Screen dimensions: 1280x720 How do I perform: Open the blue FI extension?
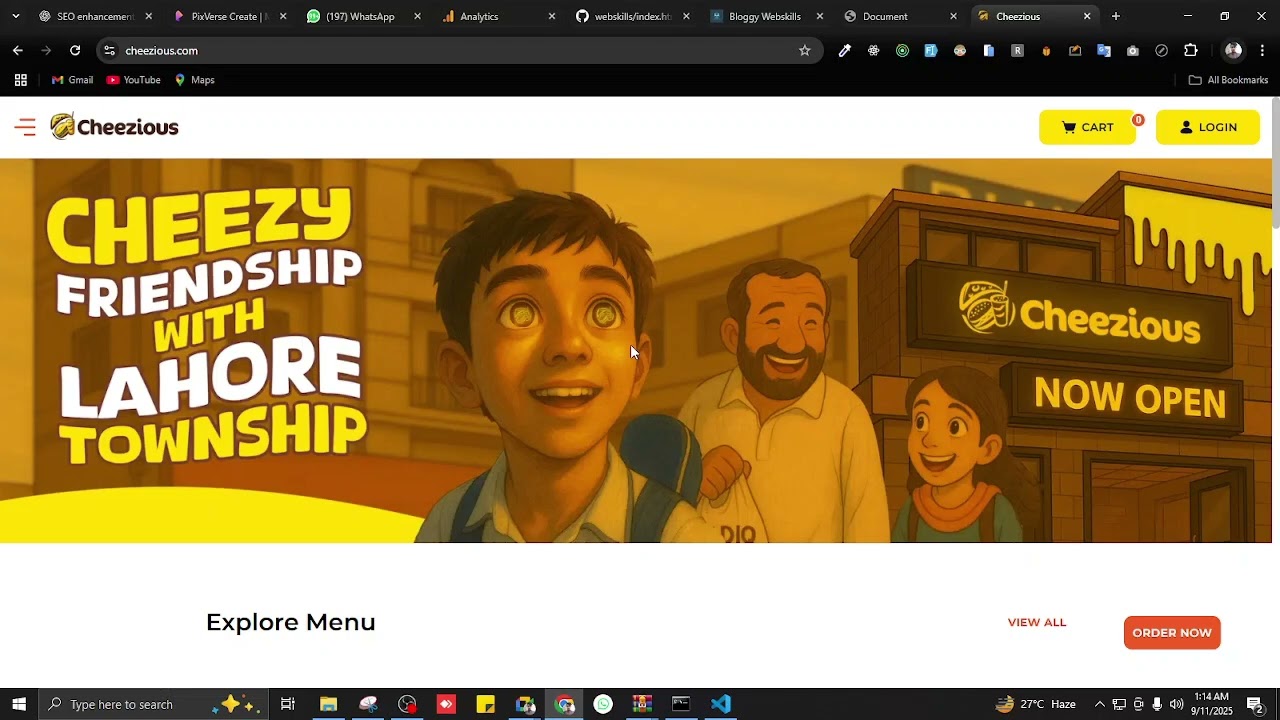931,50
